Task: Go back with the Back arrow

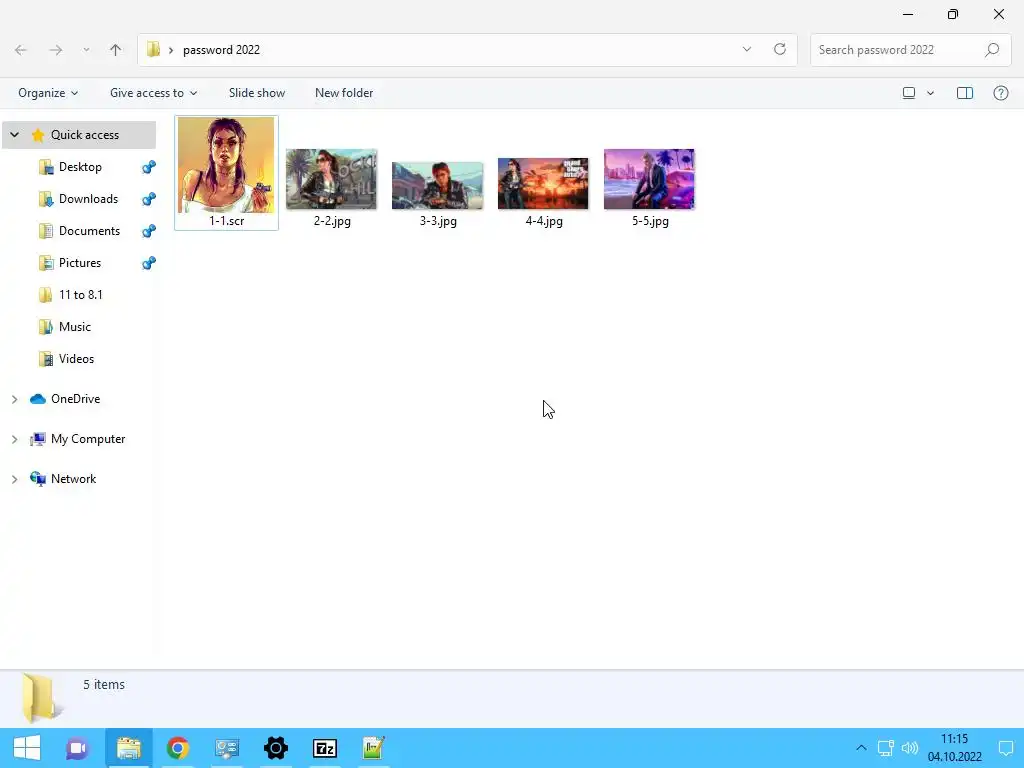Action: [21, 50]
